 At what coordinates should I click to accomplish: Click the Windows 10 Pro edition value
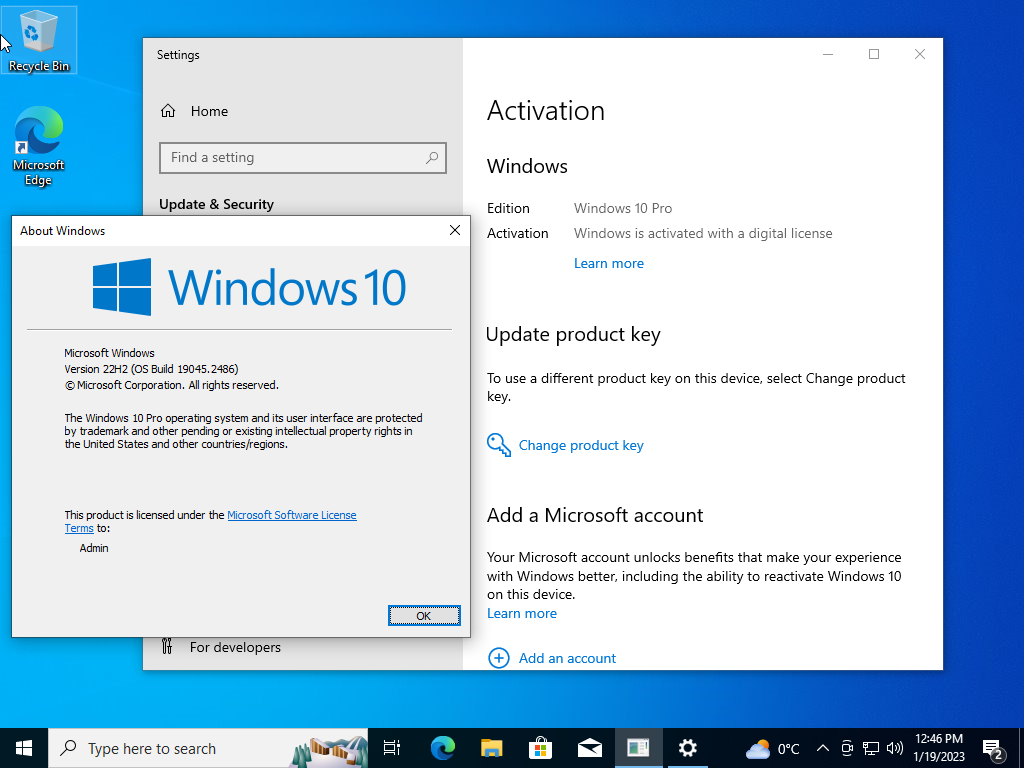pyautogui.click(x=622, y=208)
